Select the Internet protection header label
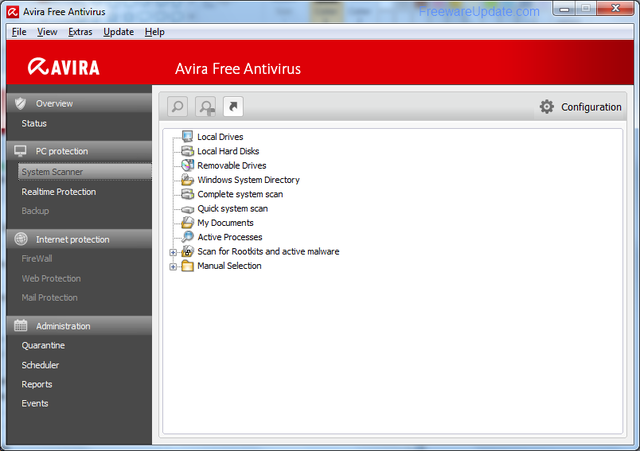This screenshot has height=451, width=640. point(73,240)
